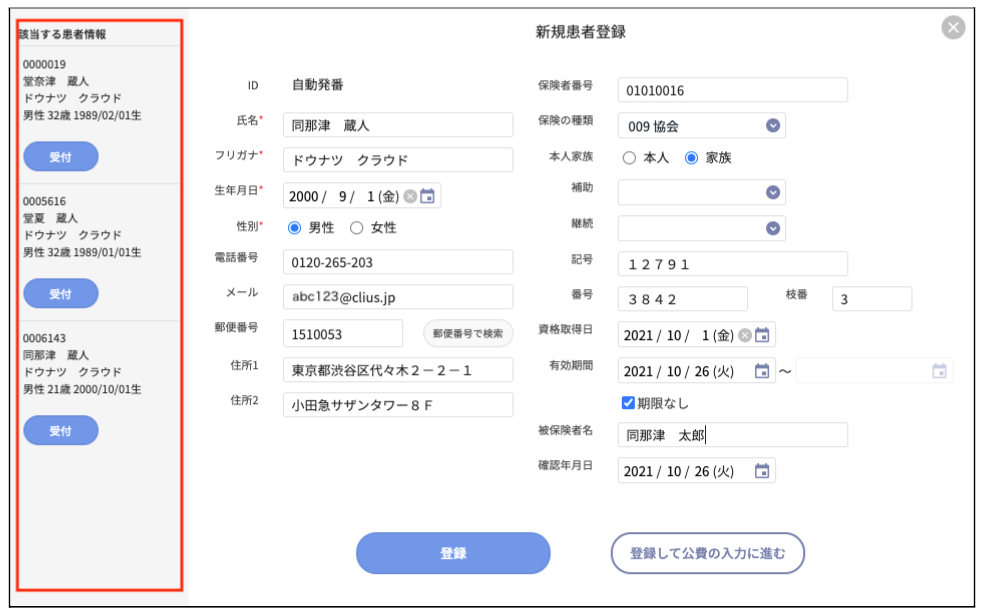Expand the 継続 dropdown

point(772,227)
